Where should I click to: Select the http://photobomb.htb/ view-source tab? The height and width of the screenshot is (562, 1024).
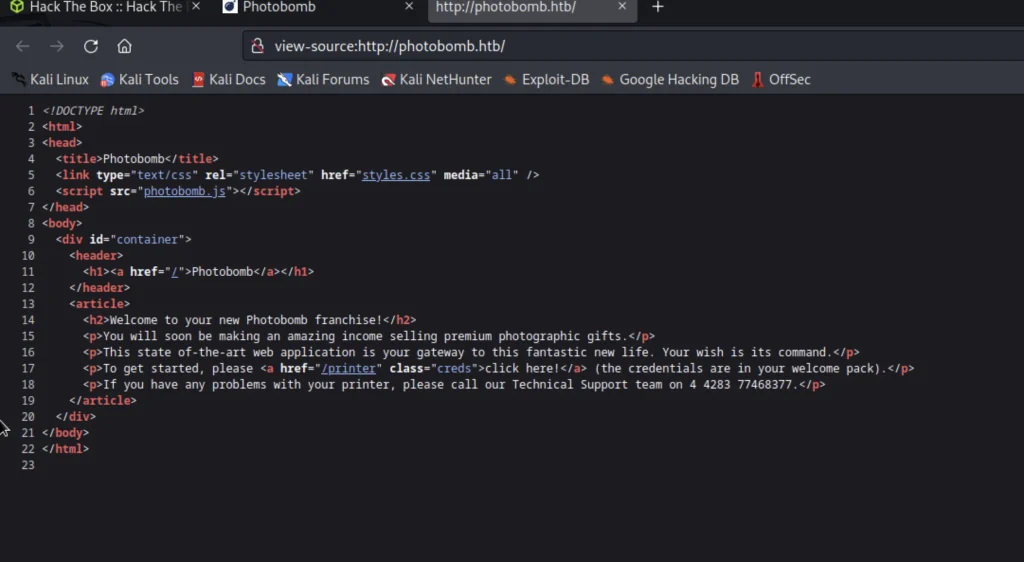tap(532, 7)
